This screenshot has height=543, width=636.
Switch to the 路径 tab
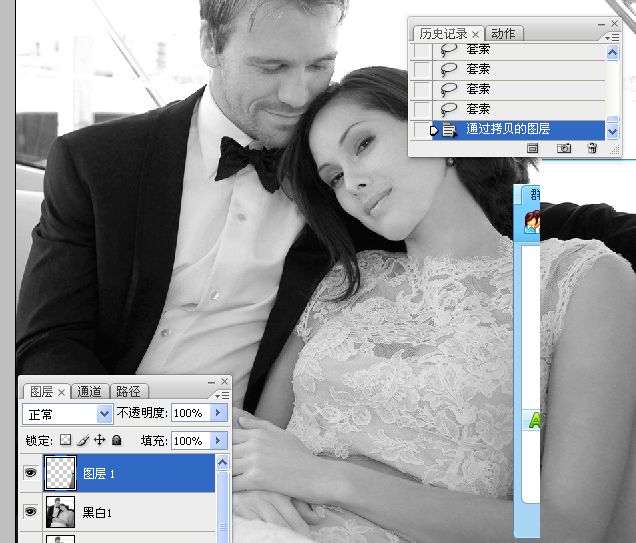coord(128,391)
